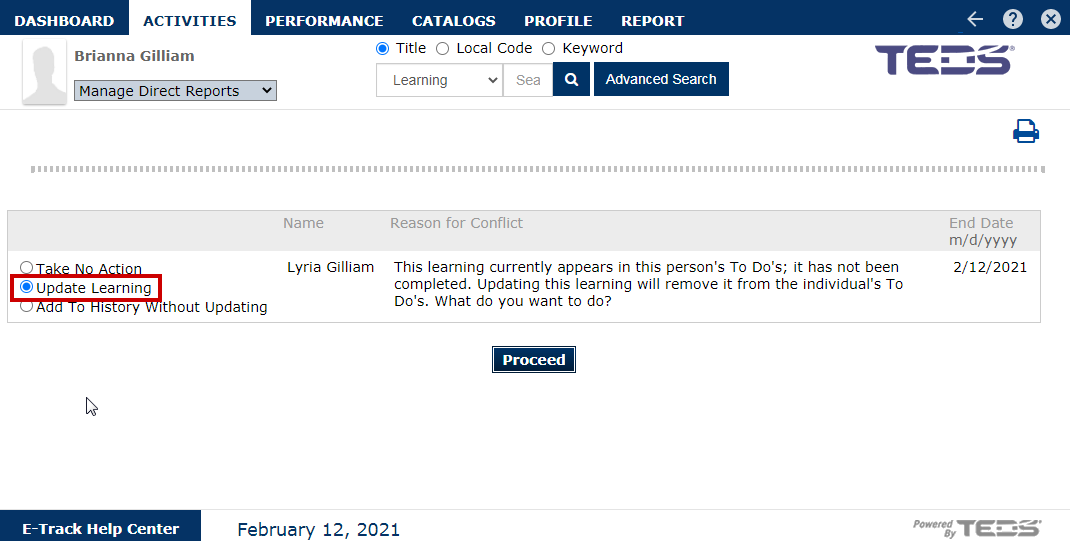The width and height of the screenshot is (1070, 541).
Task: Click the TEDS logo at top right
Action: 944,60
